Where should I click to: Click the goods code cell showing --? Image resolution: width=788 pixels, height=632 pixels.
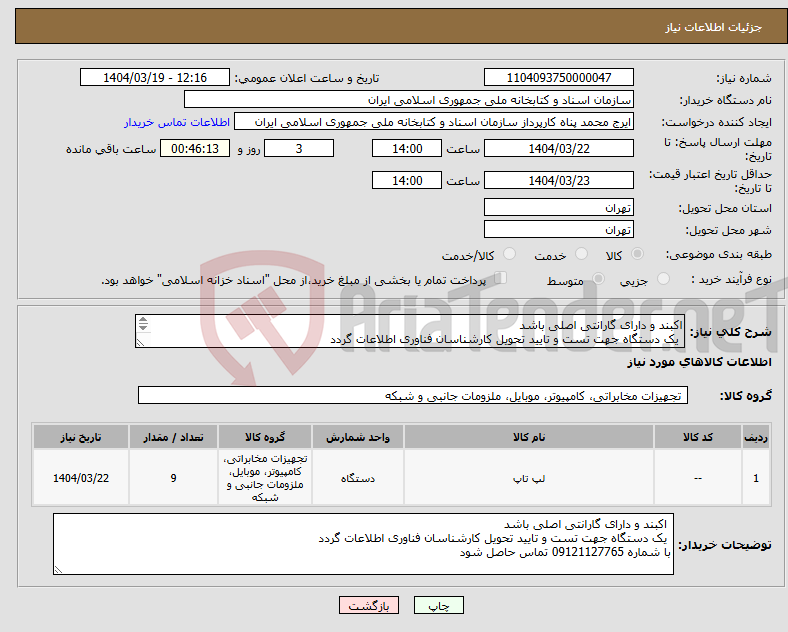(x=698, y=478)
